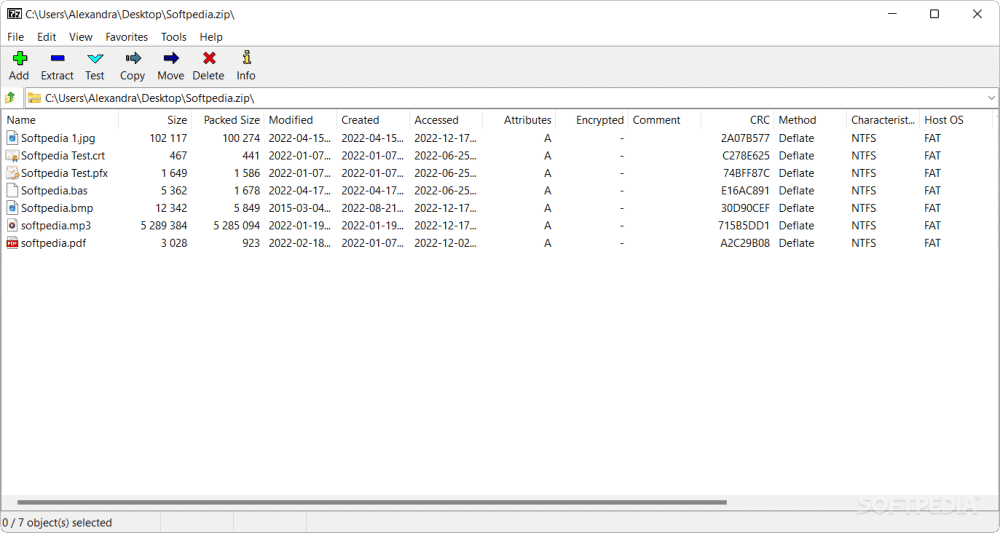Sort by Host OS column header
This screenshot has height=533, width=1000.
pos(955,120)
